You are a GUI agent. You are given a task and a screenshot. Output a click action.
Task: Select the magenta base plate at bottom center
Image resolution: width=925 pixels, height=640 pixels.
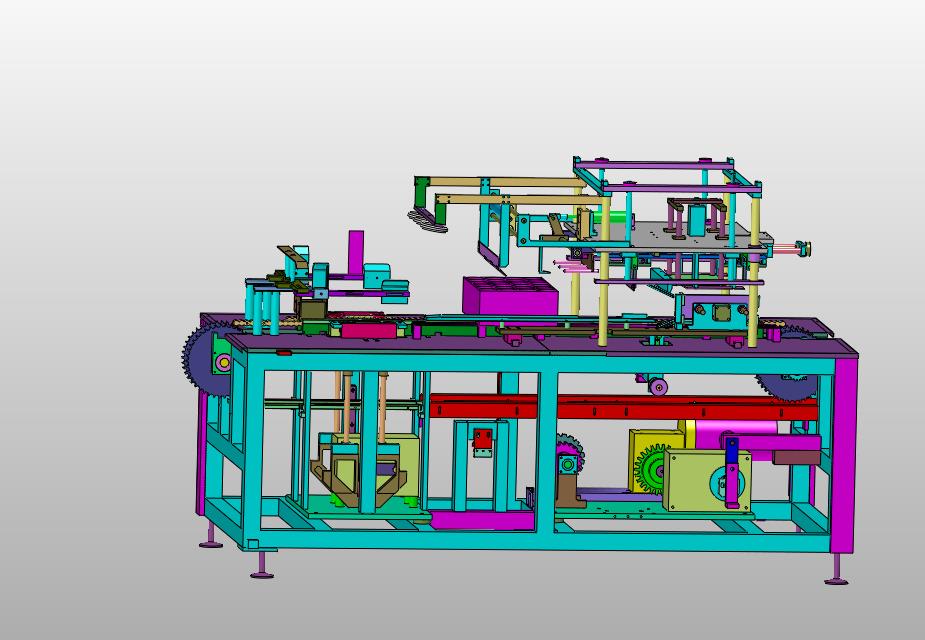483,520
